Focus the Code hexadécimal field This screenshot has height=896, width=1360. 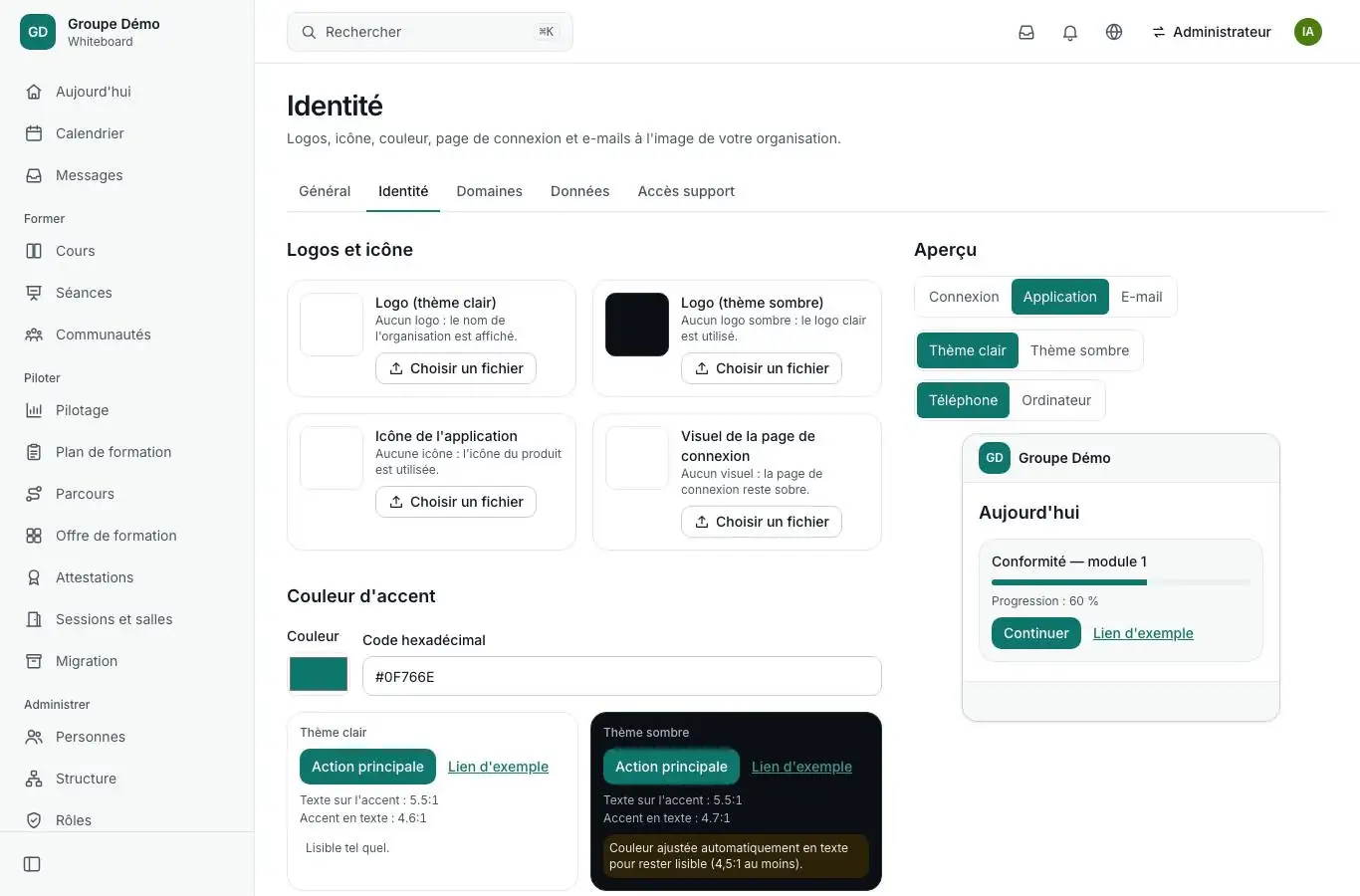pyautogui.click(x=622, y=676)
